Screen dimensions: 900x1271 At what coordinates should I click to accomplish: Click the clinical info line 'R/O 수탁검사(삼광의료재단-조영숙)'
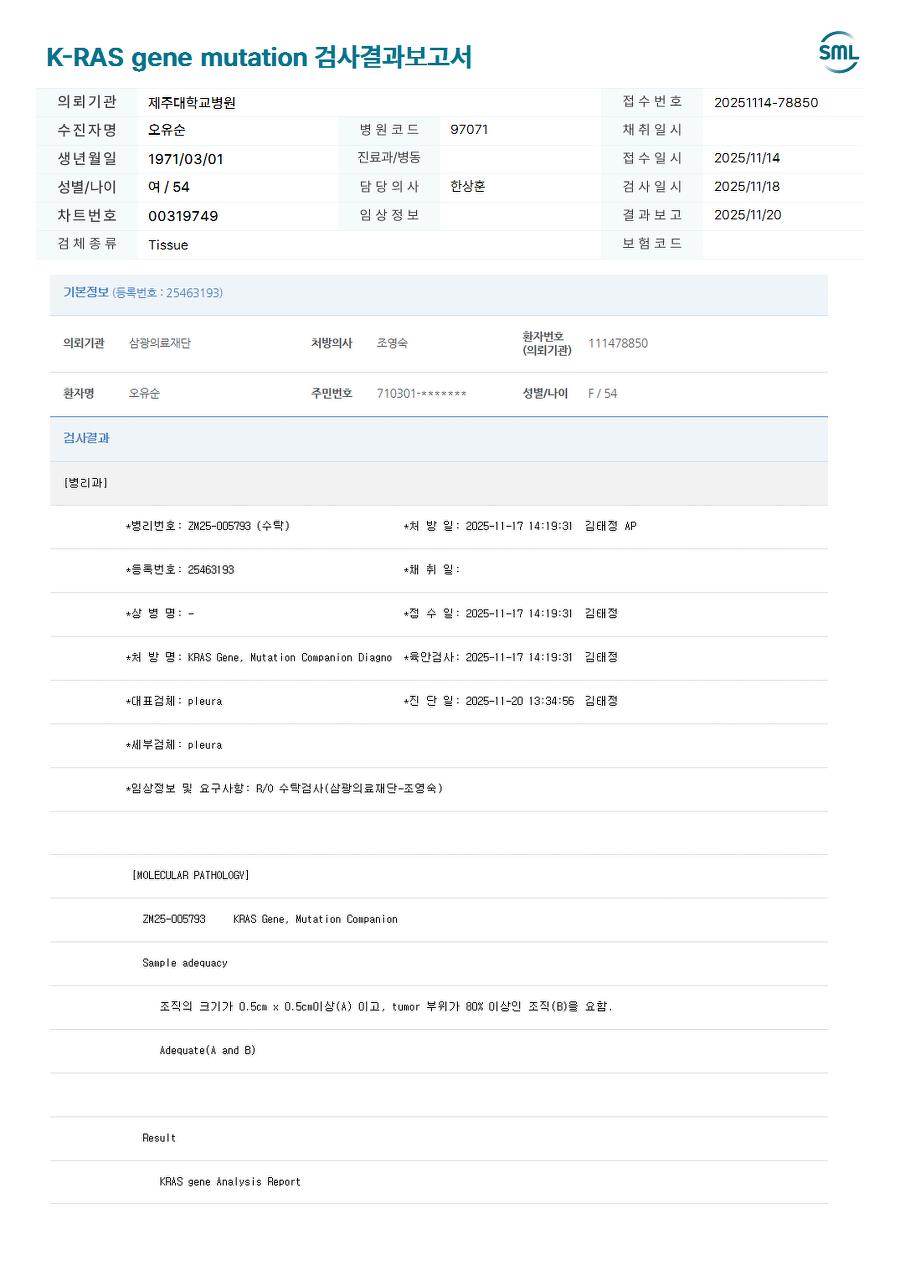pyautogui.click(x=349, y=789)
